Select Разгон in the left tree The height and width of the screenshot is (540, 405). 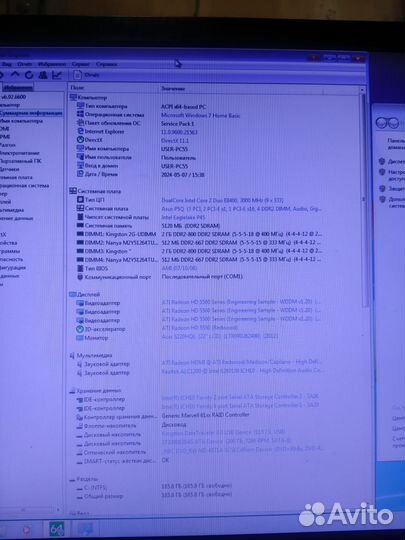tap(8, 145)
